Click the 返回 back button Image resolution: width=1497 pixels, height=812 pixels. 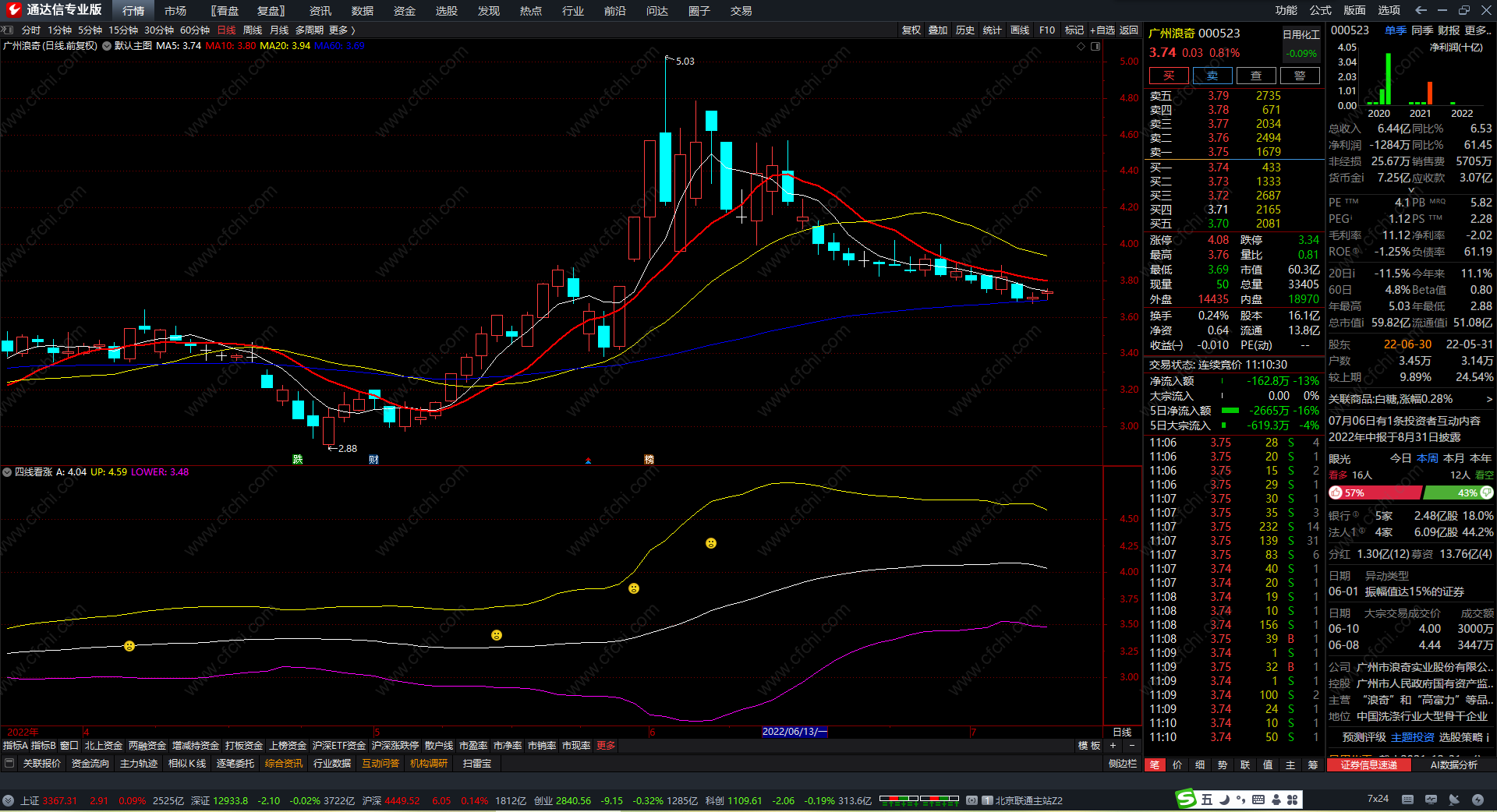1129,30
